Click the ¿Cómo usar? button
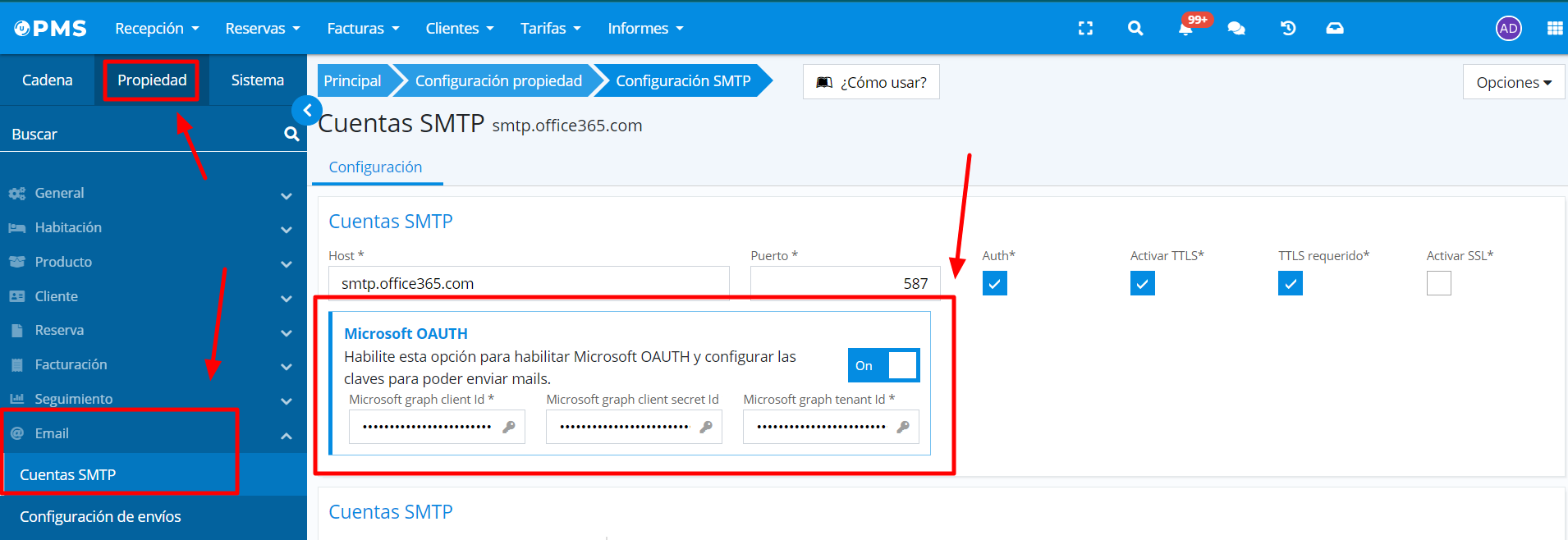 coord(871,82)
